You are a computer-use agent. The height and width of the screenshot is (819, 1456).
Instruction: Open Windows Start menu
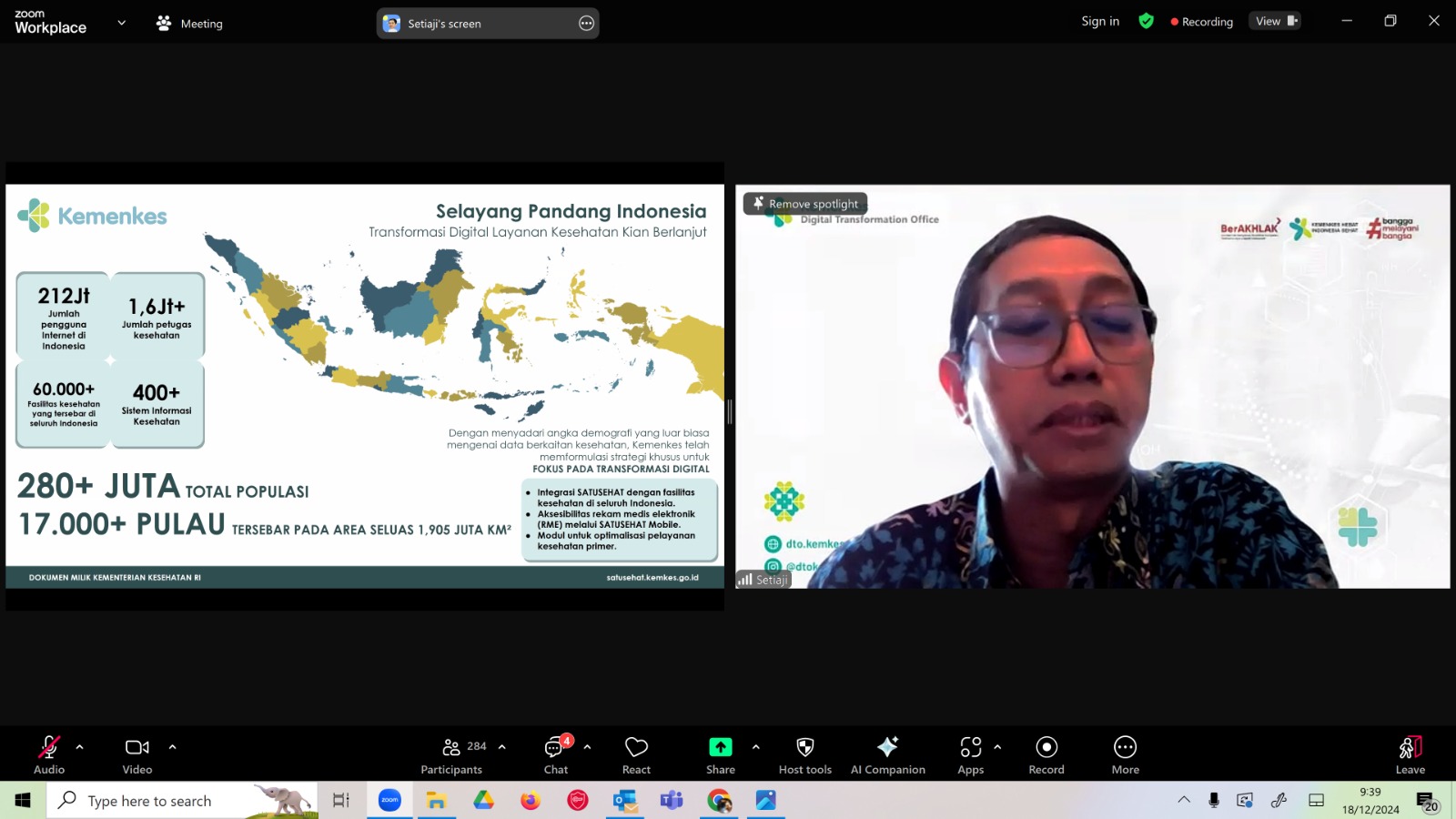23,801
